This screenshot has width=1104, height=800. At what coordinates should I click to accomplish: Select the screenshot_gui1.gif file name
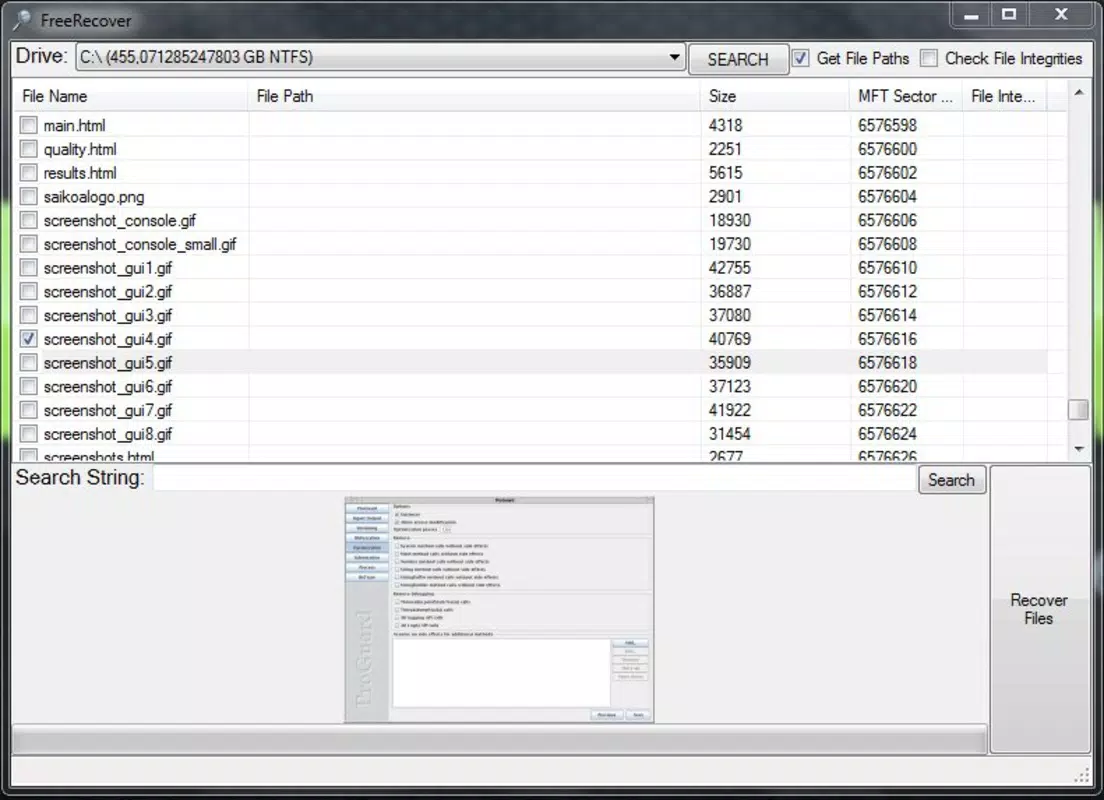coord(108,268)
